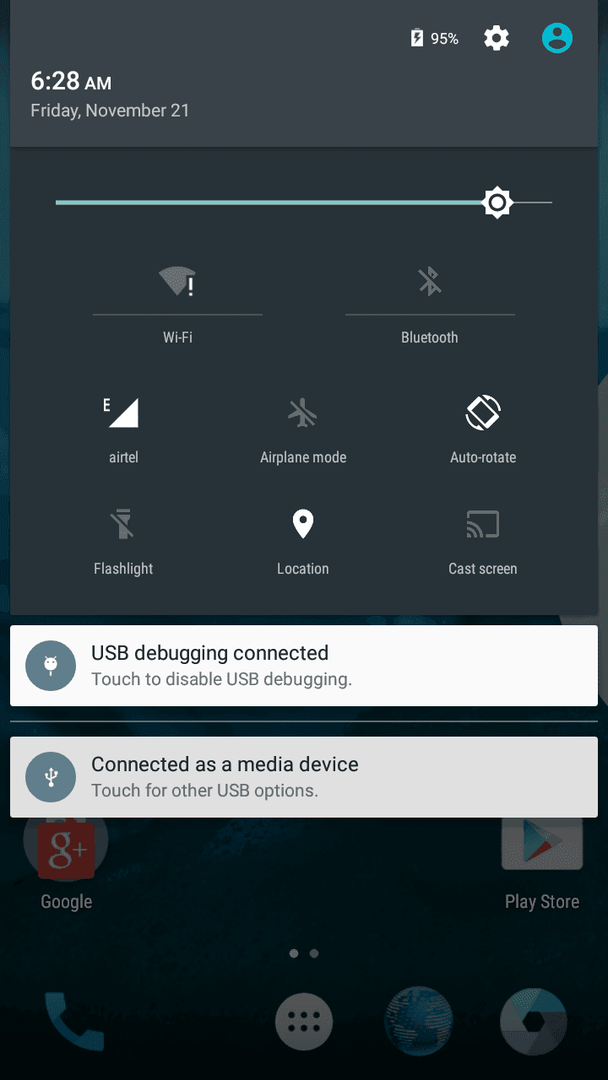Image resolution: width=608 pixels, height=1080 pixels.
Task: Open the app drawer button
Action: pos(304,1021)
